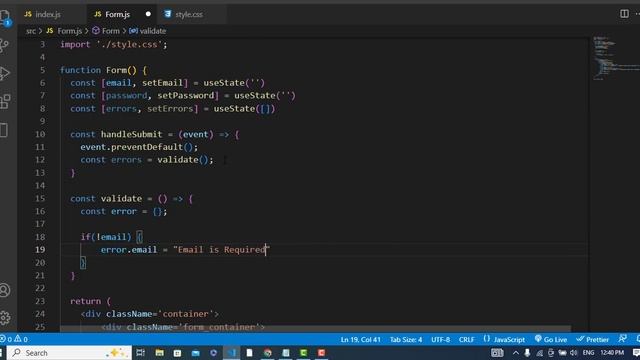Open the Manage gear settings

point(4,318)
